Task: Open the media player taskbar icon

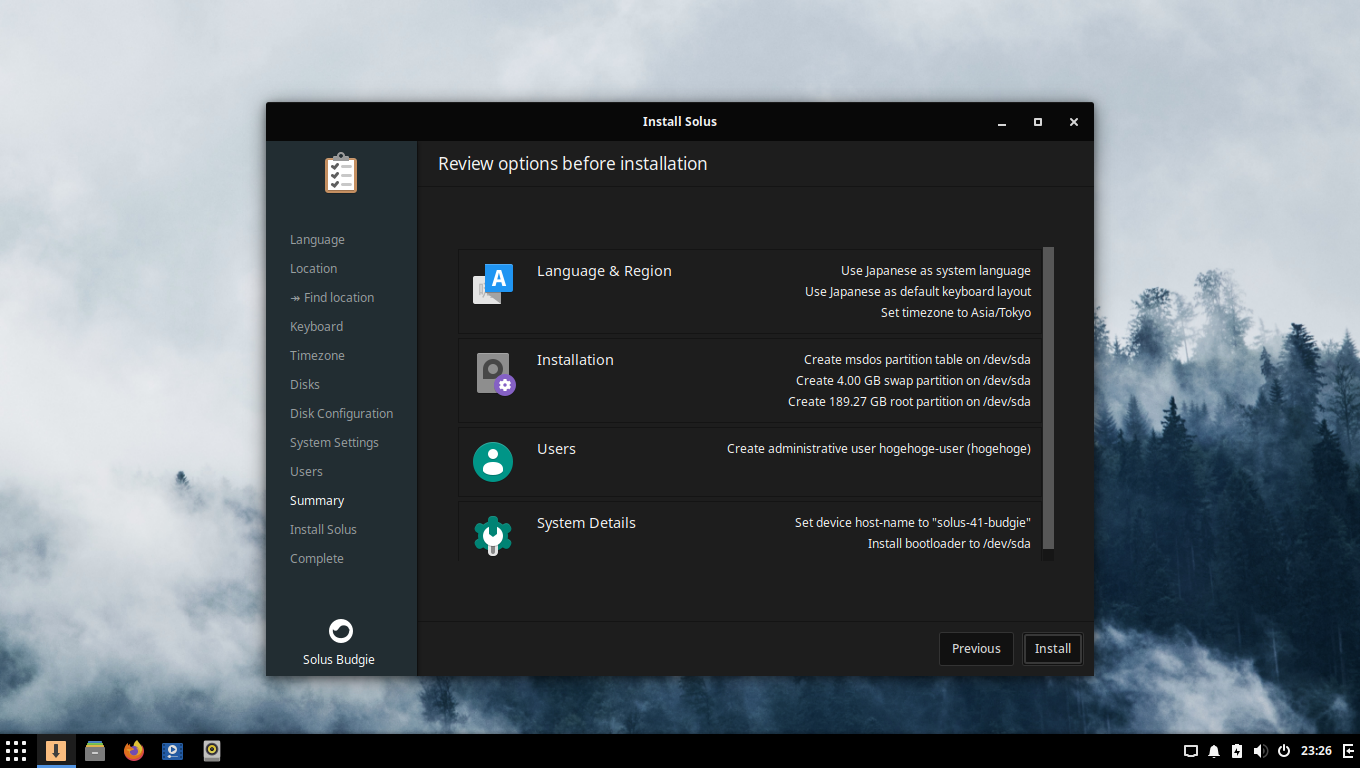Action: click(x=173, y=751)
